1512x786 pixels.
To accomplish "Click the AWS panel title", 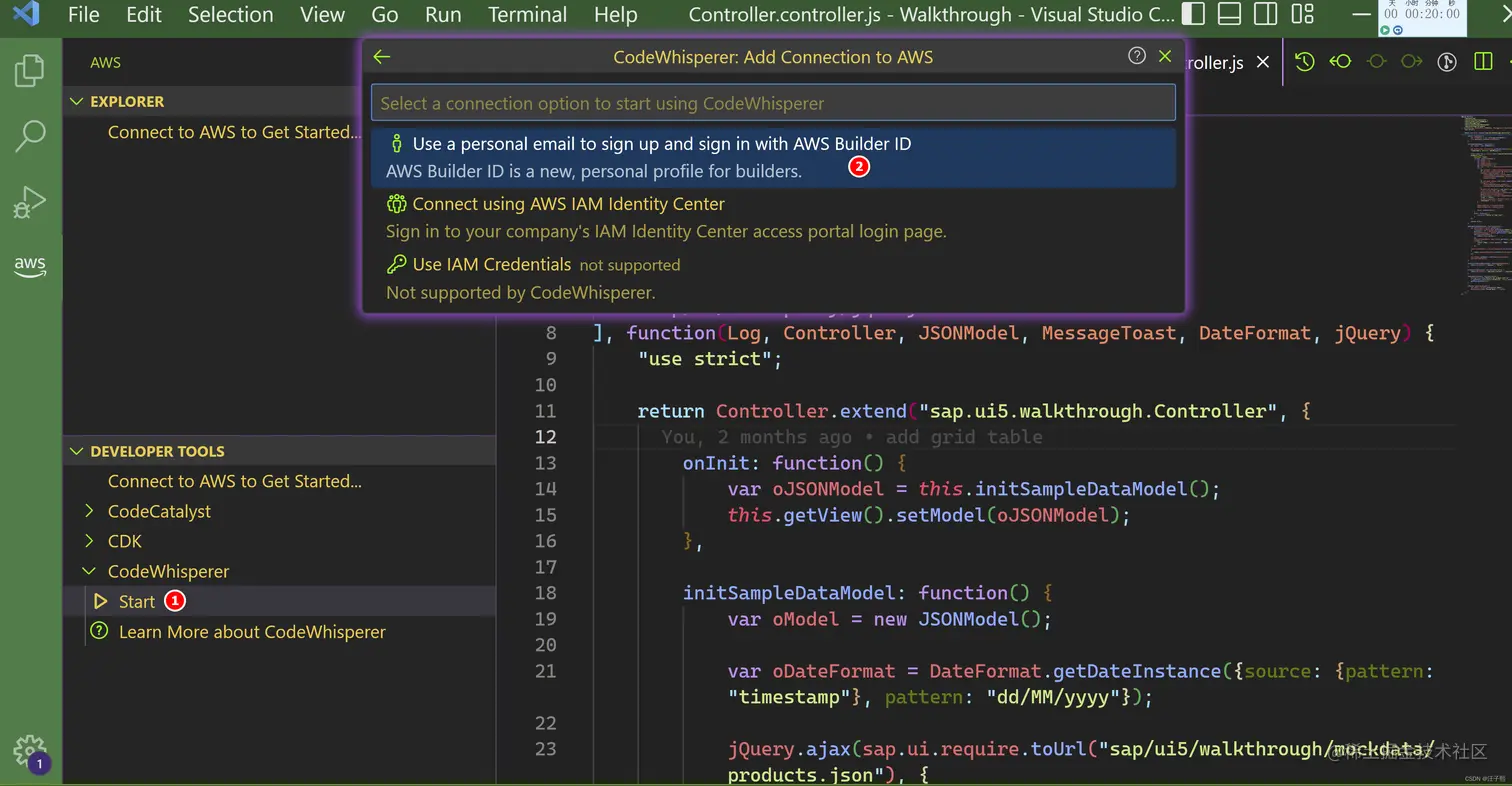I will coord(105,62).
